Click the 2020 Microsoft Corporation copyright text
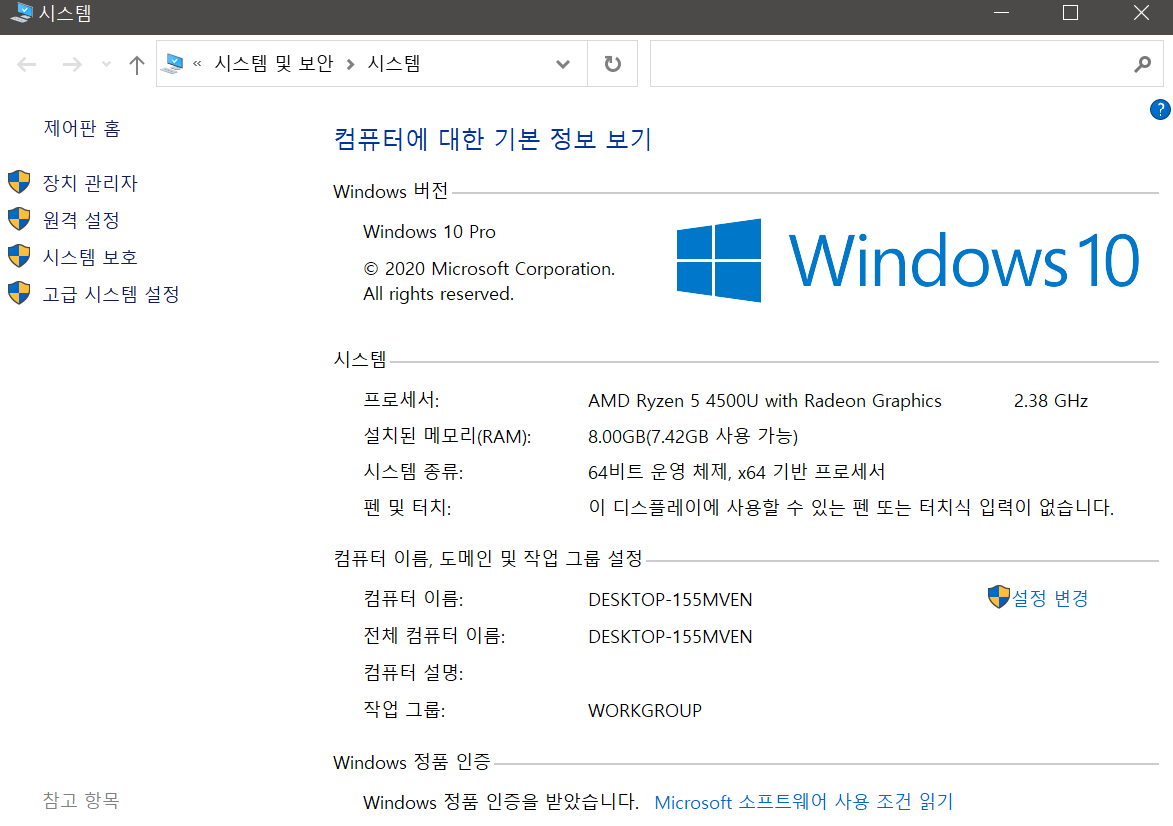 489,281
